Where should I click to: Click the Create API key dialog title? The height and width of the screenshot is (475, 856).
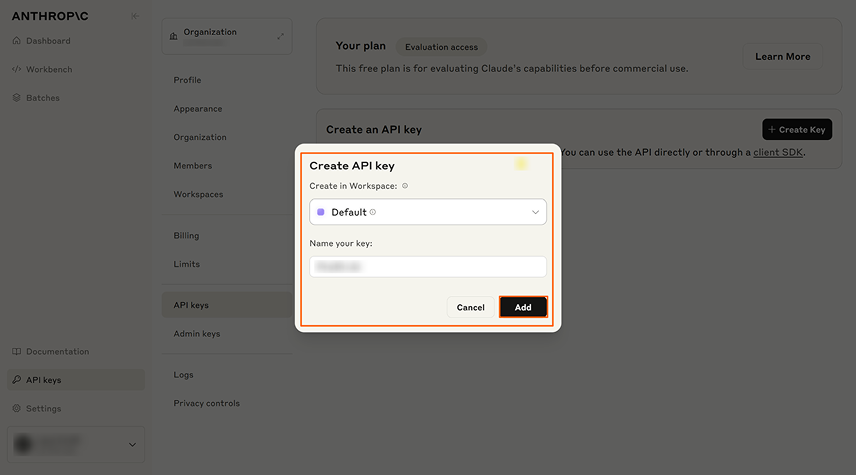pos(352,165)
